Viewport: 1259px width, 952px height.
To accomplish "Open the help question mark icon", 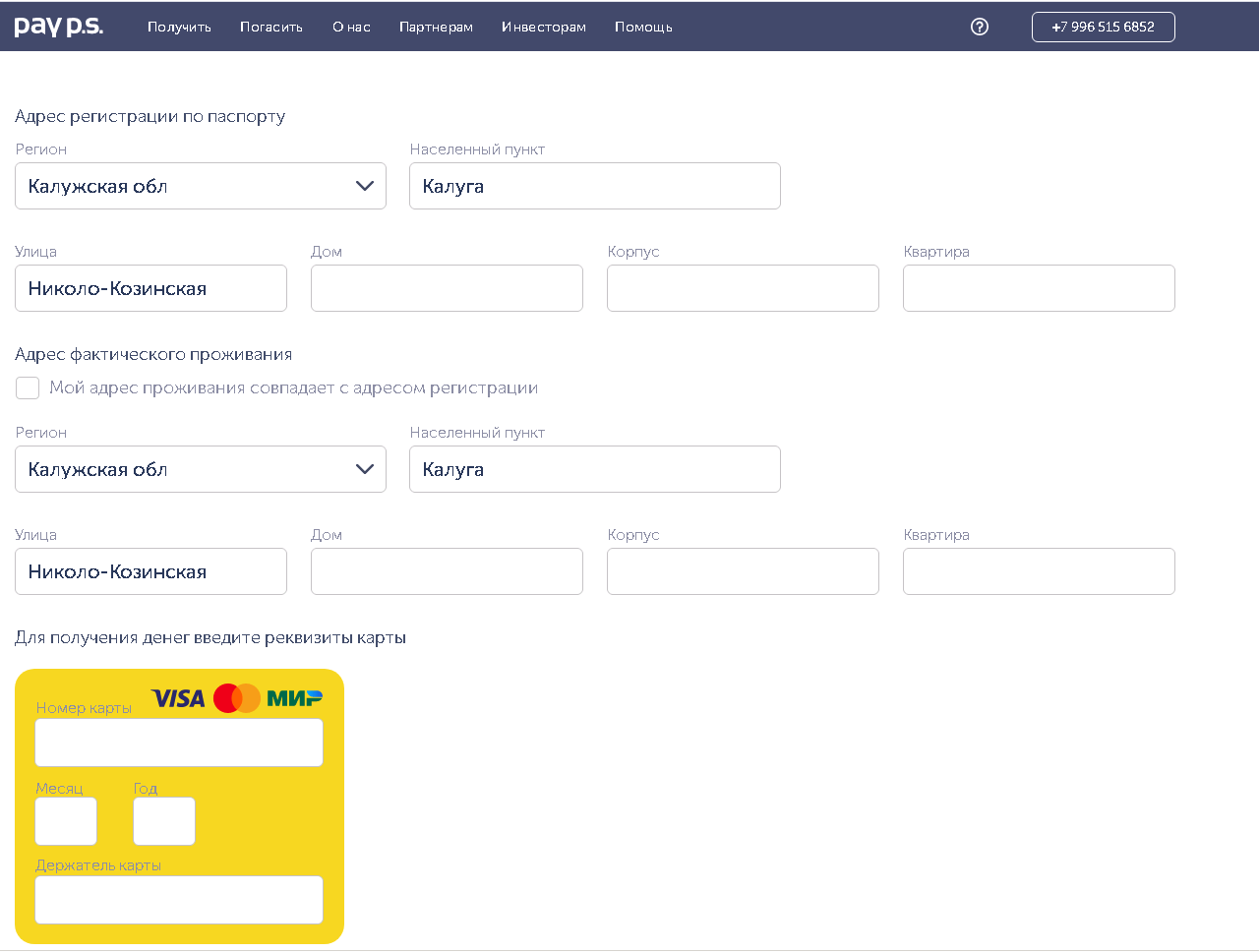I will click(x=979, y=27).
